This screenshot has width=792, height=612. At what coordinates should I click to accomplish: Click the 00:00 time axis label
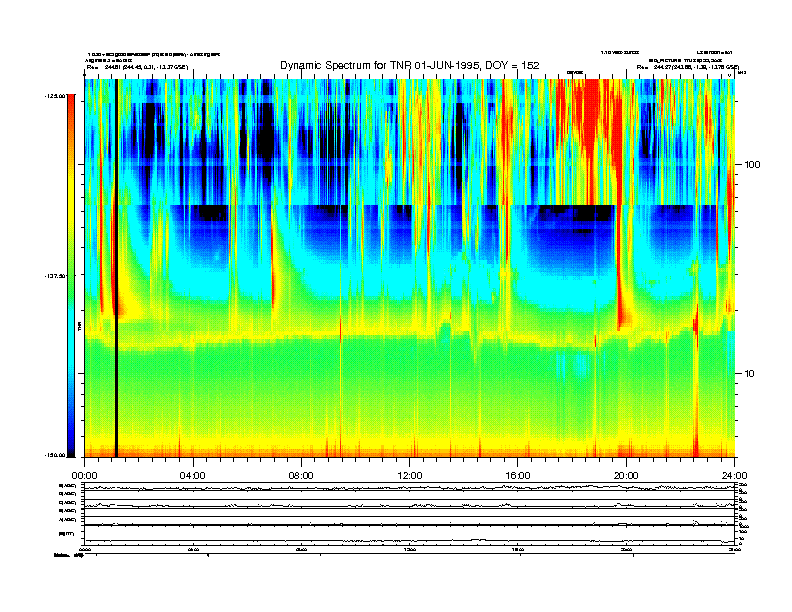[84, 476]
